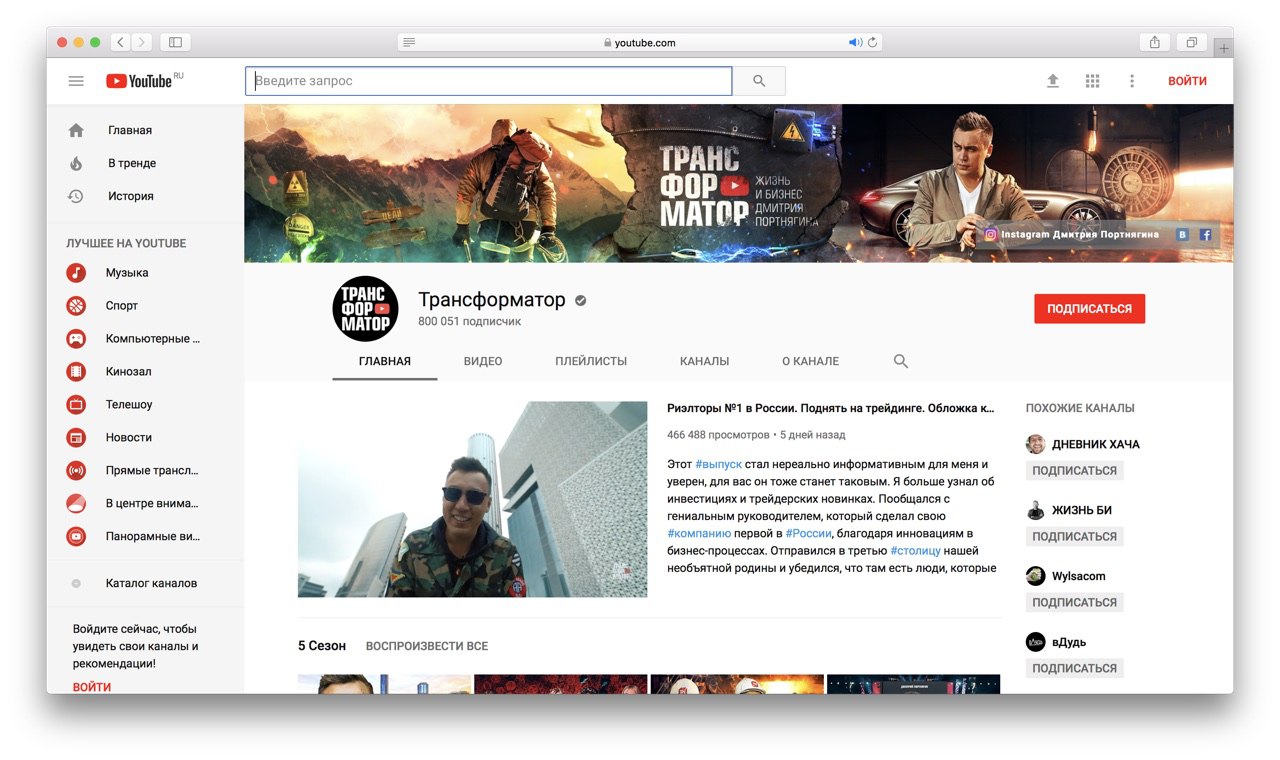Click the Спорт basketball icon

click(76, 306)
